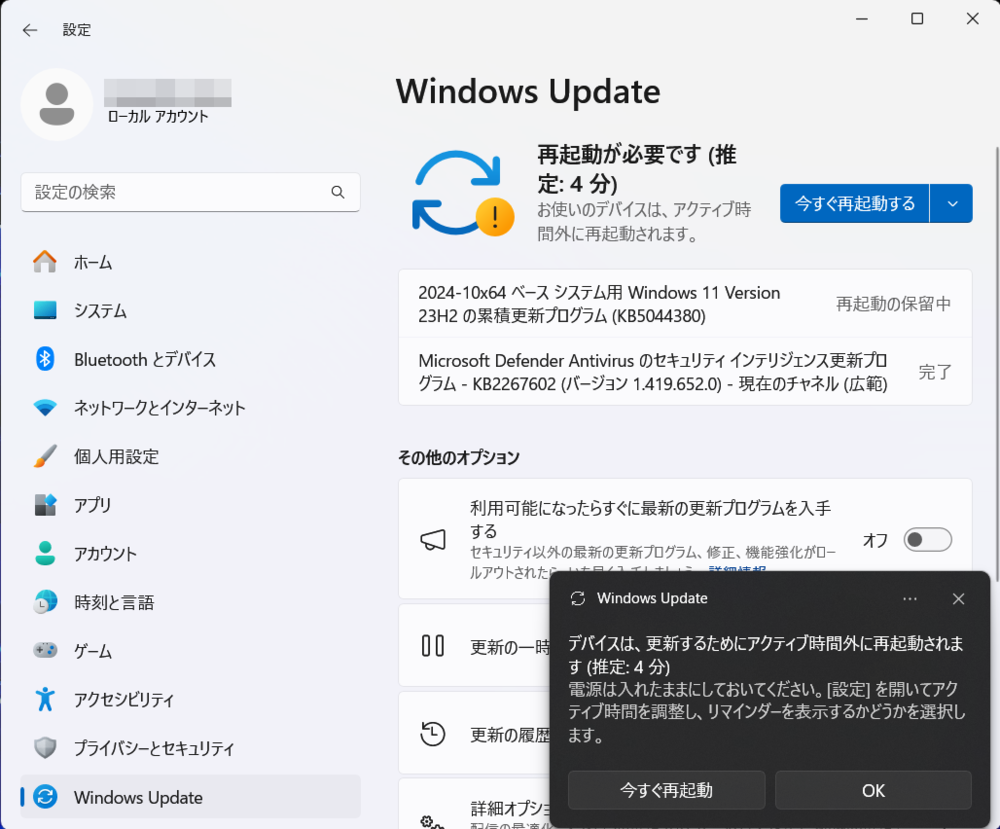1000x829 pixels.
Task: Click the update history clock icon
Action: tap(432, 733)
